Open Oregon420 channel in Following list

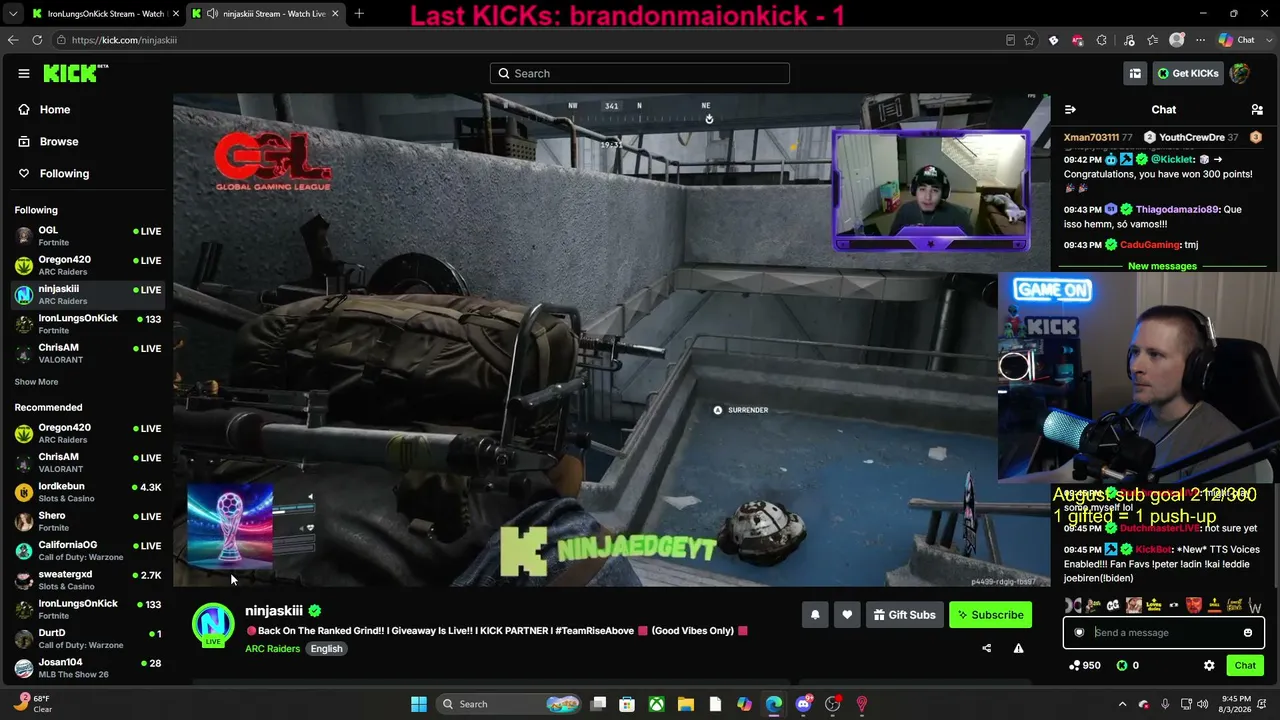pyautogui.click(x=87, y=265)
